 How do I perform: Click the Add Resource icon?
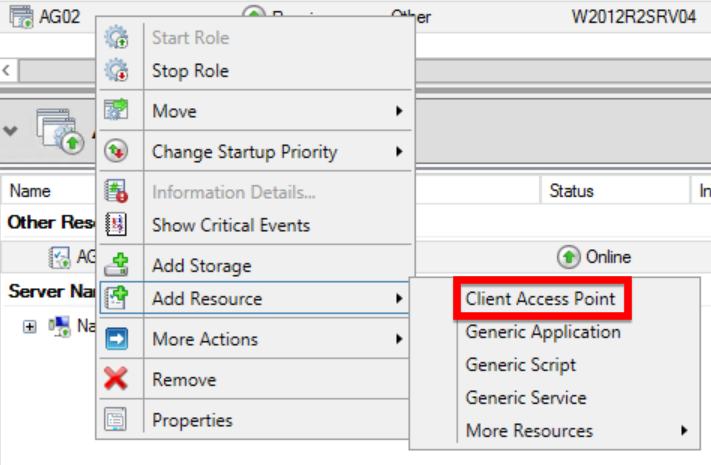click(117, 298)
